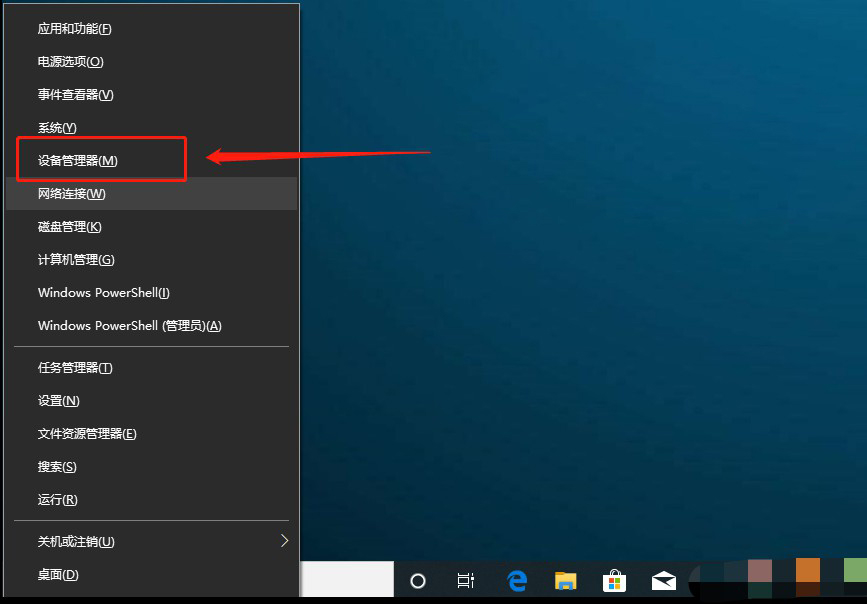
Task: Open the Mail app taskbar icon
Action: (663, 581)
